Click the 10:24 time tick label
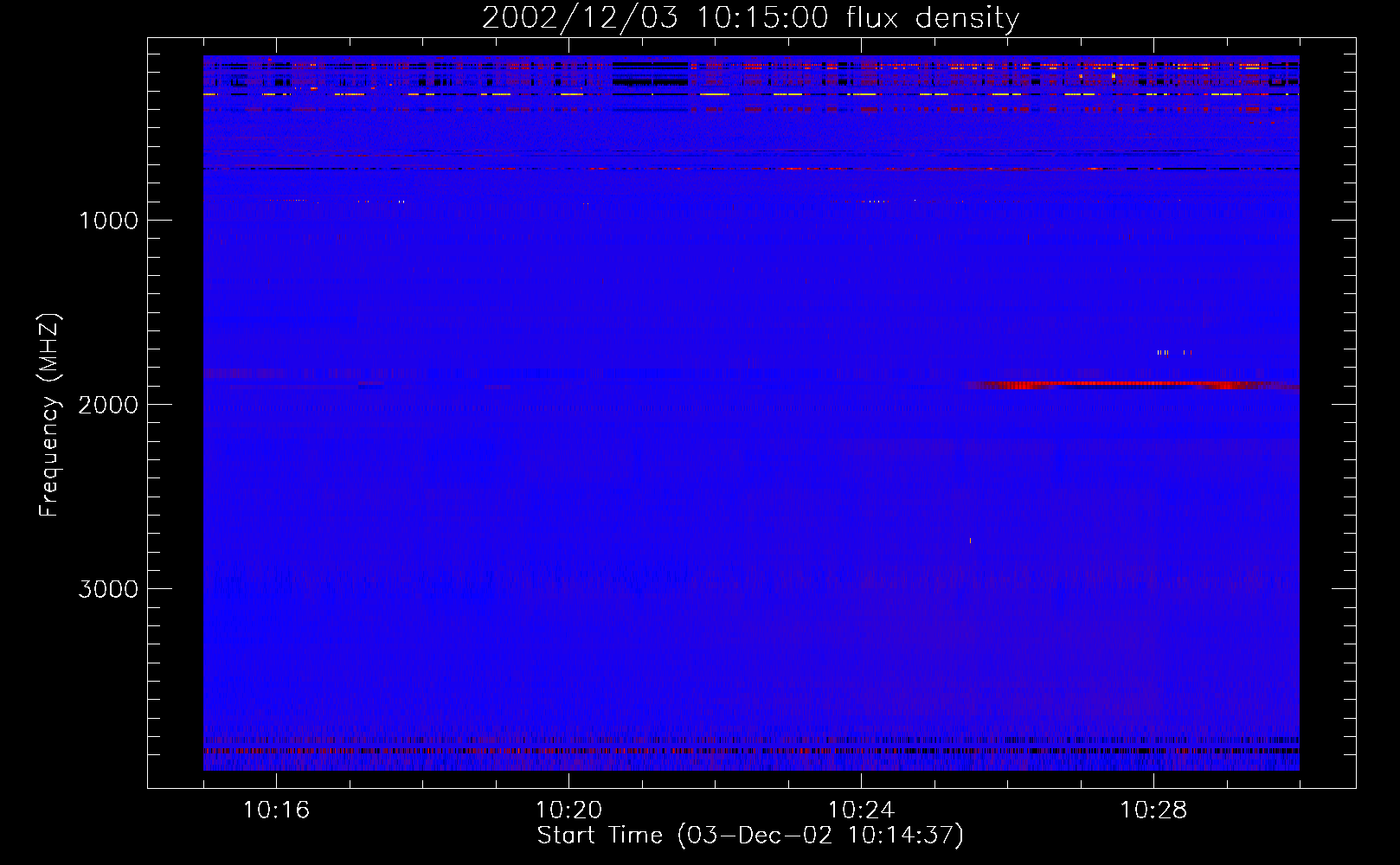Screen dimensions: 1400x865 point(861,811)
